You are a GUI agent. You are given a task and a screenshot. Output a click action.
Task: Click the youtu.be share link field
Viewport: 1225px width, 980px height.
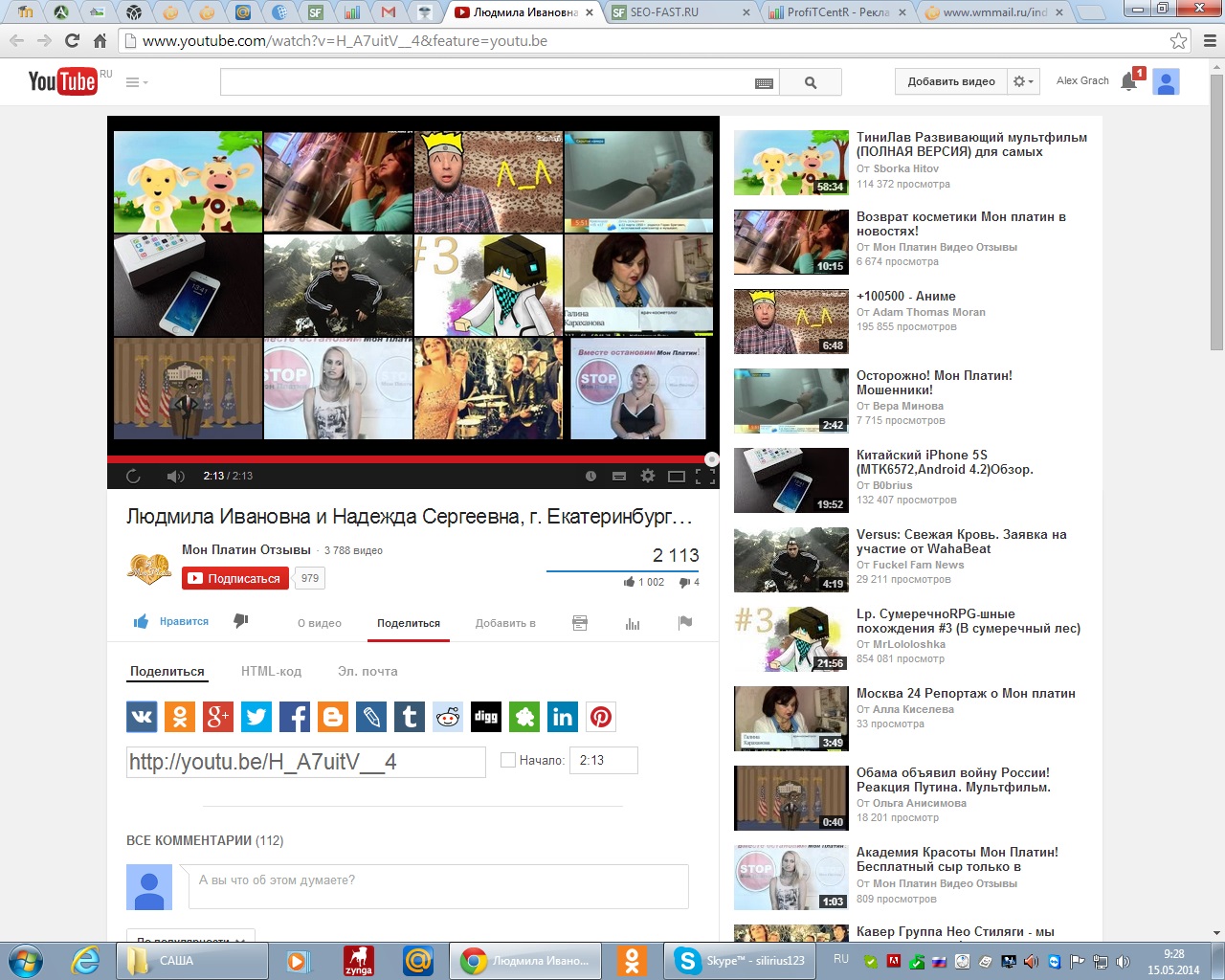[306, 762]
